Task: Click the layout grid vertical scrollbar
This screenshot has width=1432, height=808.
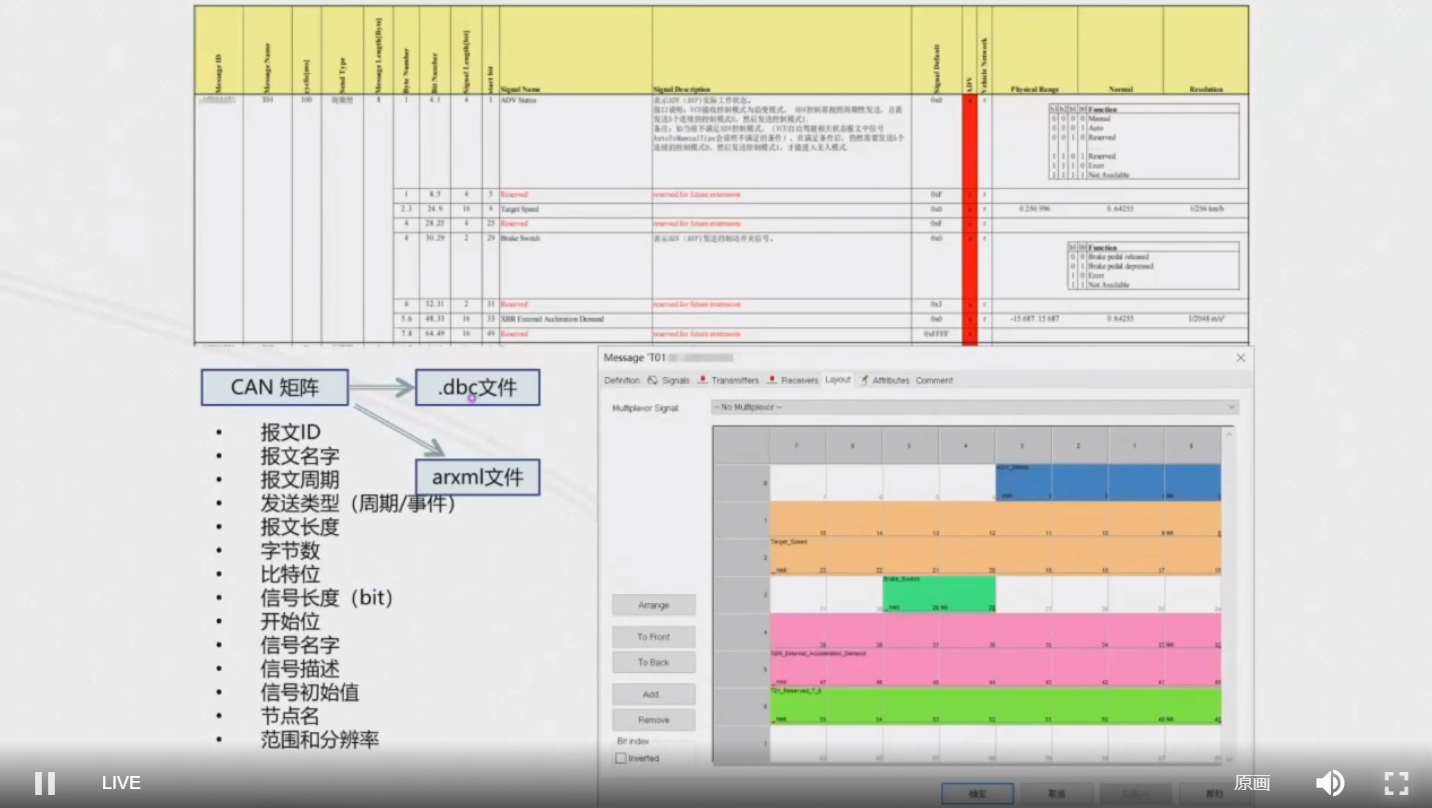Action: point(1228,595)
